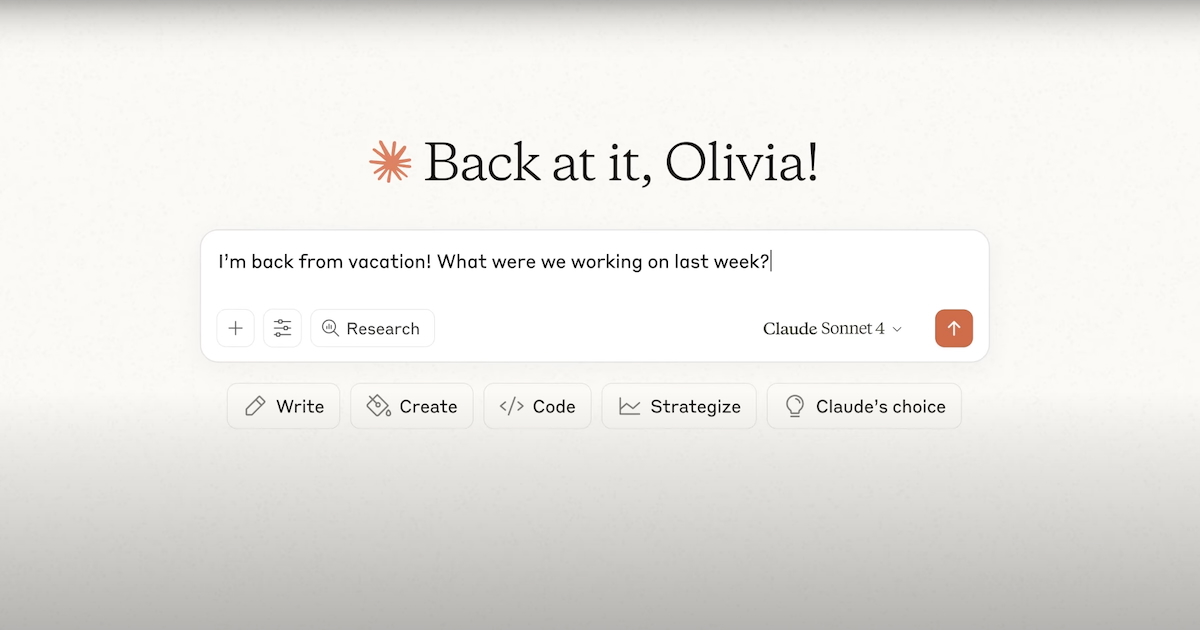
Task: Click the plus icon to attach files
Action: point(235,328)
